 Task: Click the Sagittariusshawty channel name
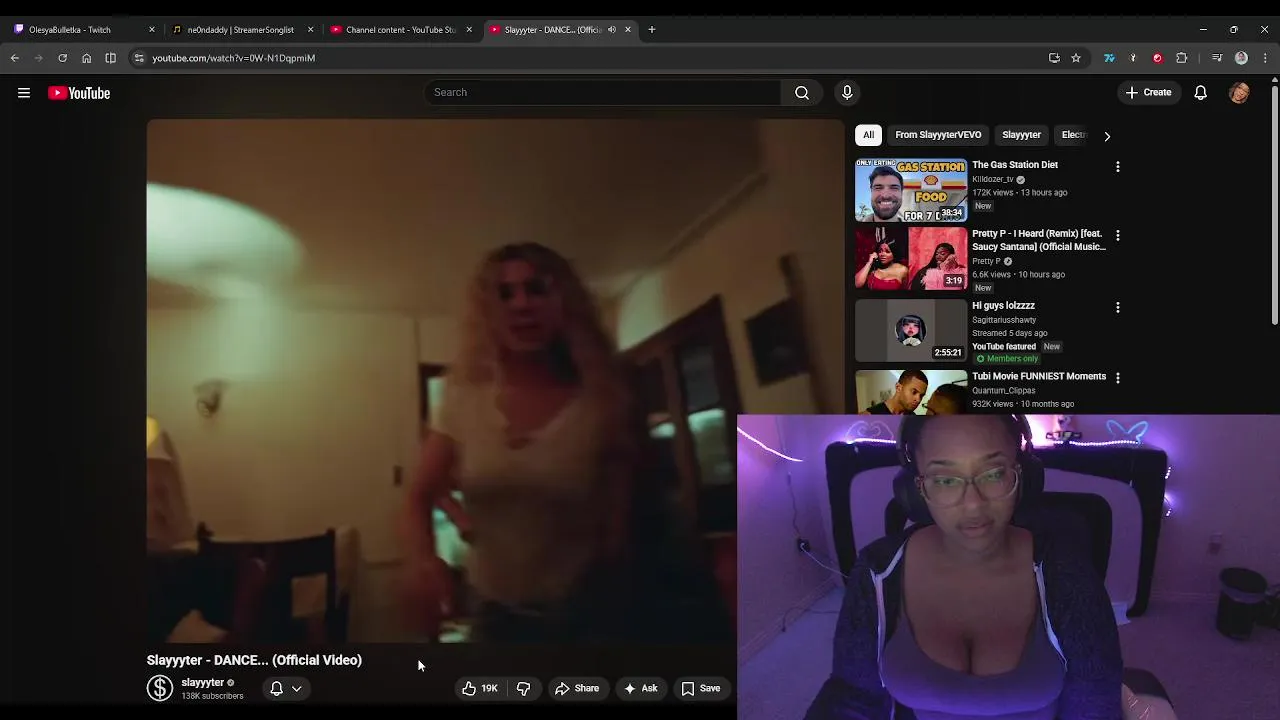[x=1004, y=320]
